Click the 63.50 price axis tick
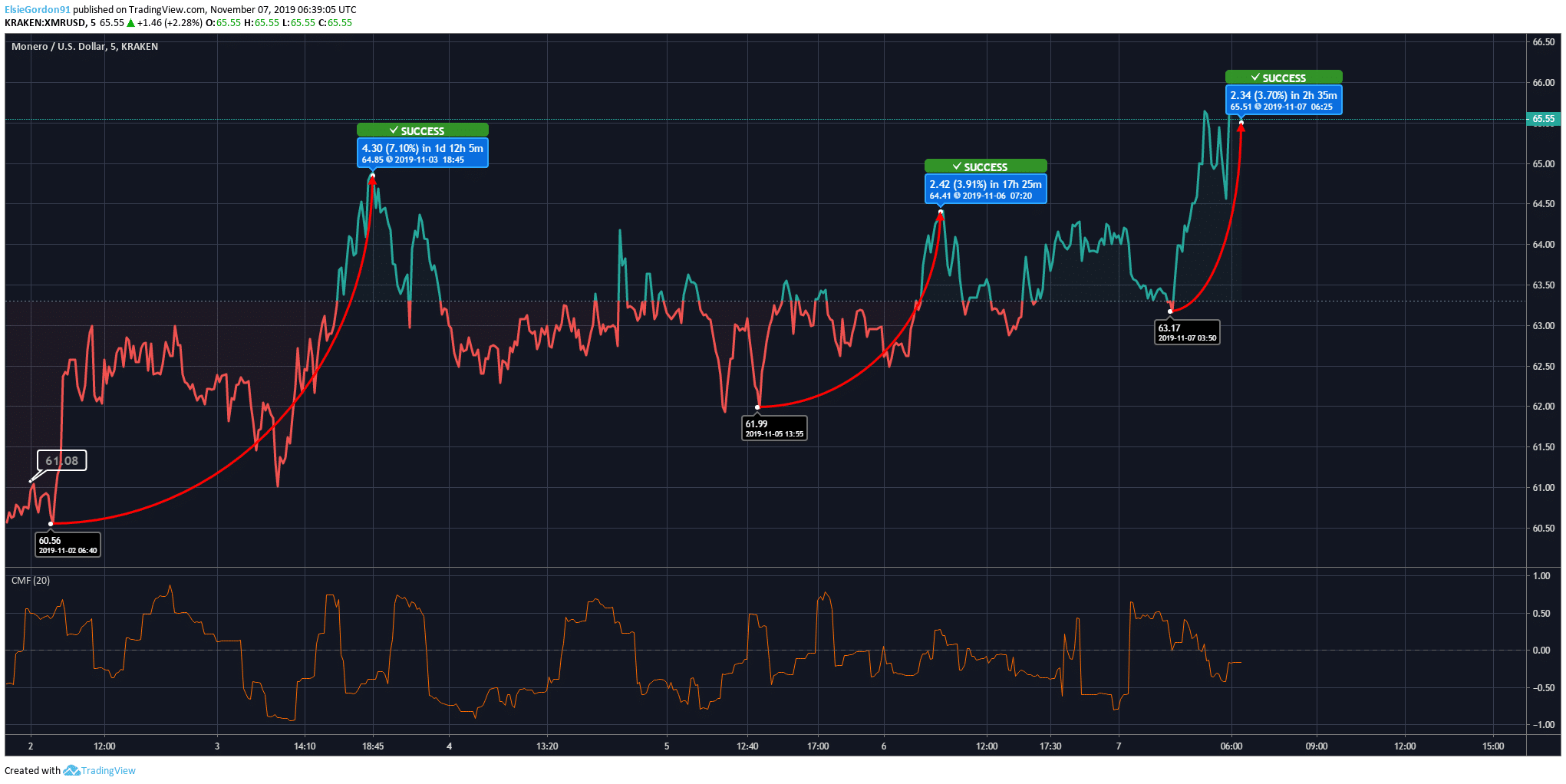 pos(1544,285)
